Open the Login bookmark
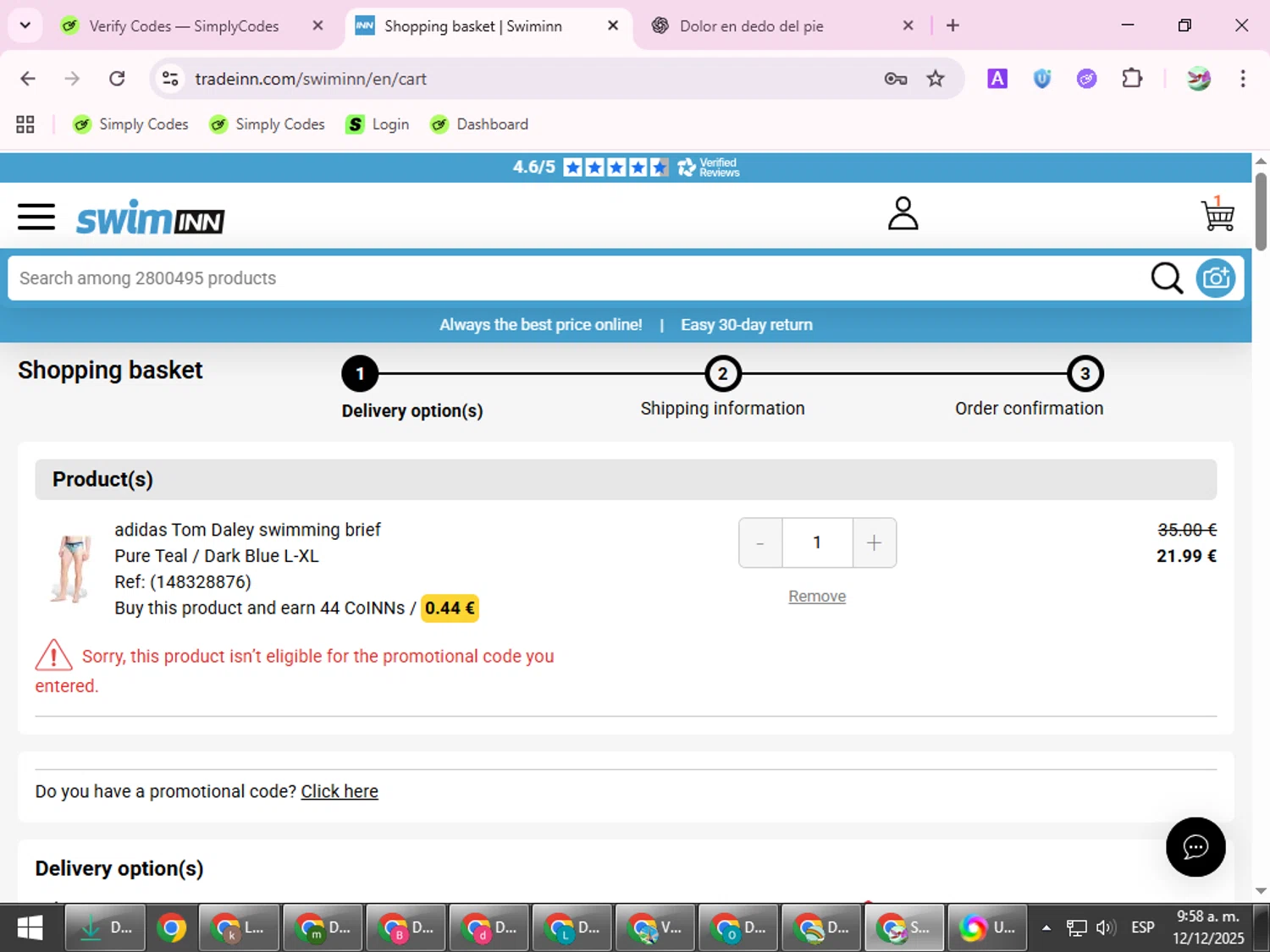 click(x=378, y=124)
